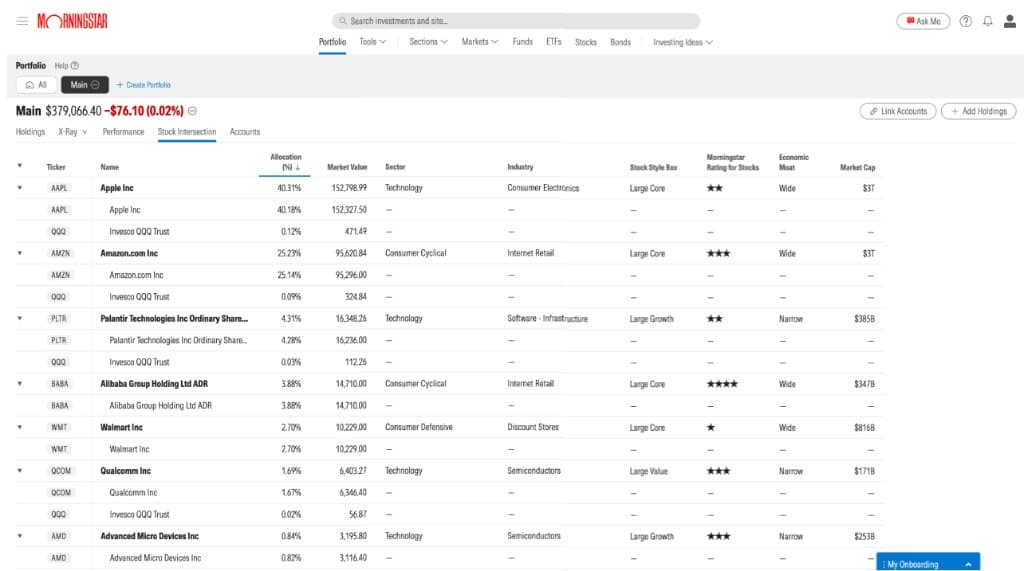
Task: Click the Morningstar logo
Action: coord(72,21)
